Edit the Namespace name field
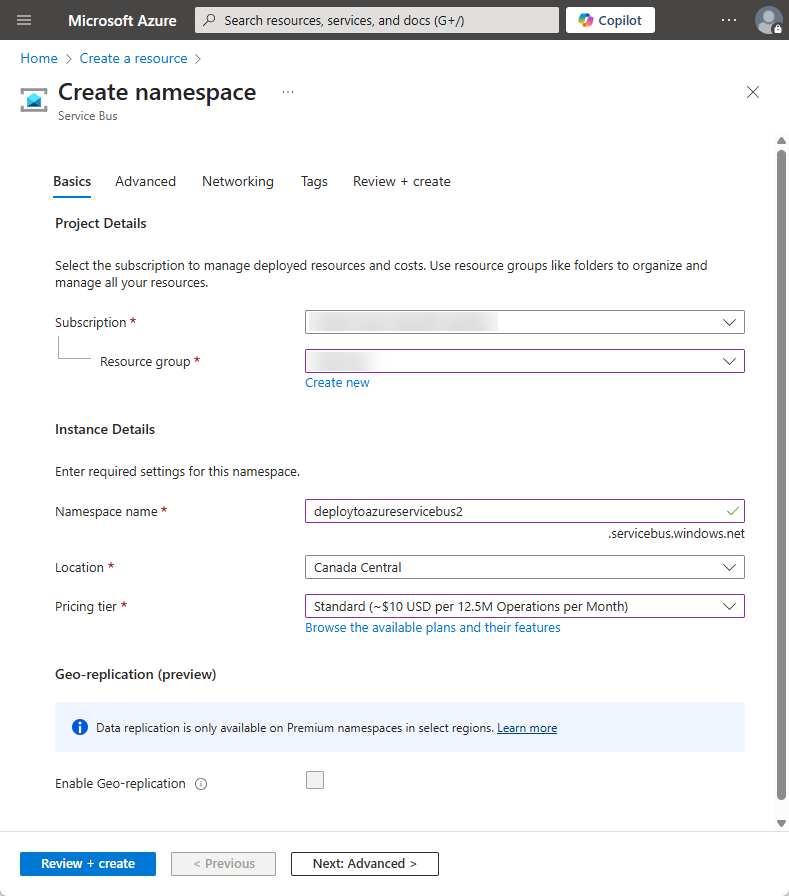This screenshot has height=896, width=789. tap(524, 511)
